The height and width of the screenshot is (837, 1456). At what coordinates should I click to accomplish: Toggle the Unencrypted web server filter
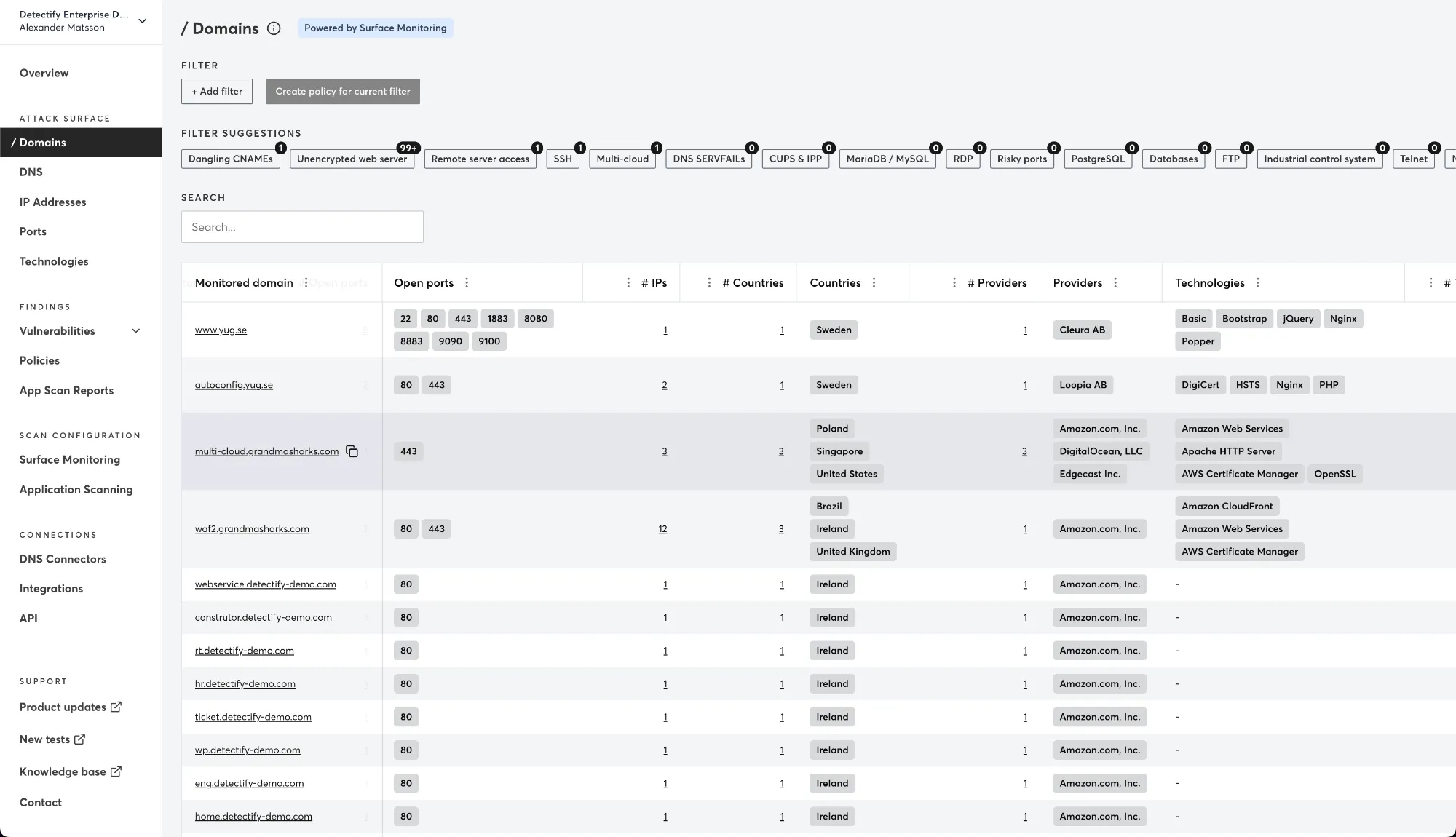(352, 159)
